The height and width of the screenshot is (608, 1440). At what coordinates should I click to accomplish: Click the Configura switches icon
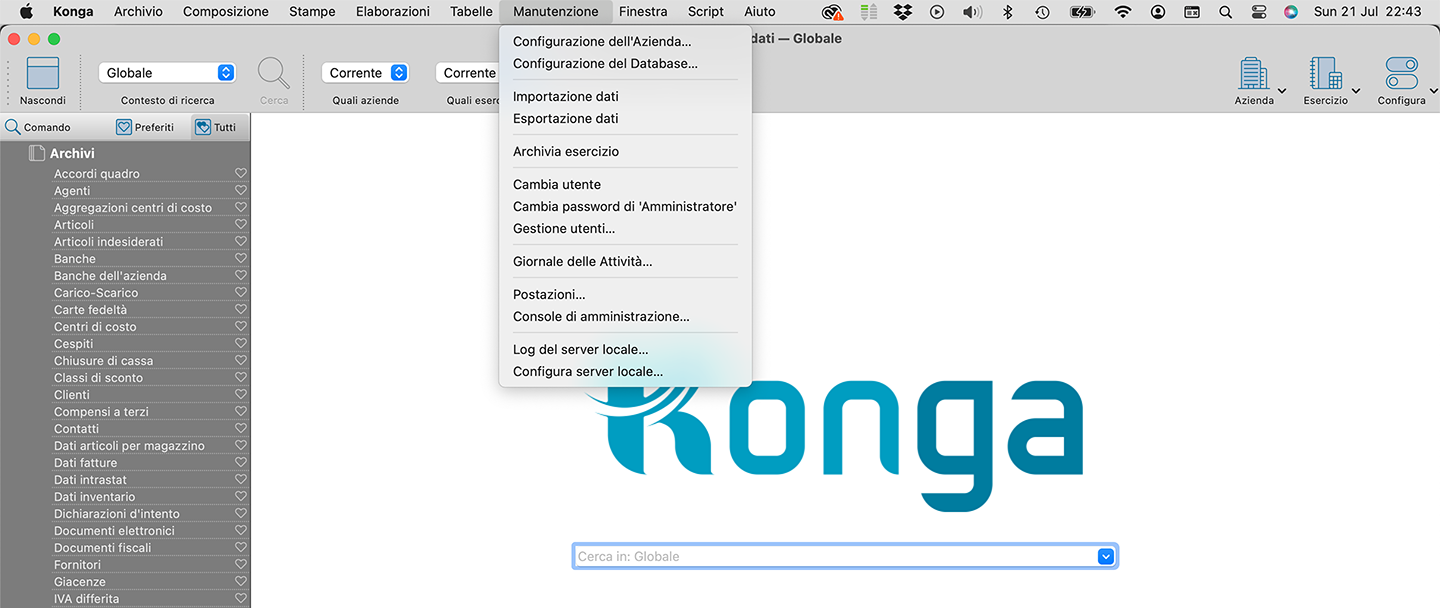(1401, 74)
